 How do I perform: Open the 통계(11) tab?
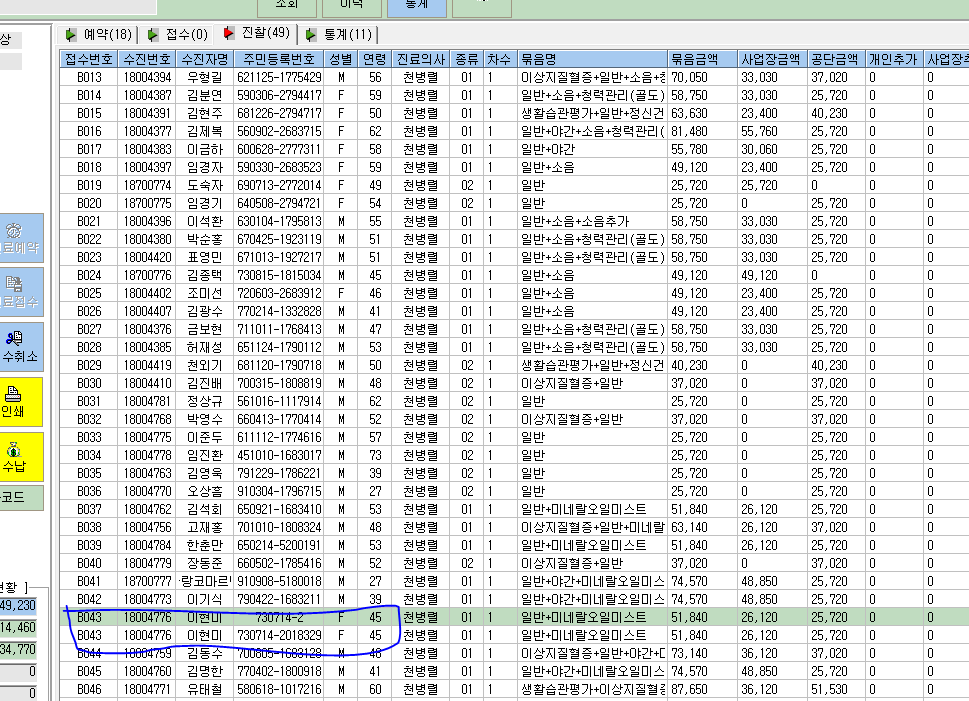tap(339, 35)
